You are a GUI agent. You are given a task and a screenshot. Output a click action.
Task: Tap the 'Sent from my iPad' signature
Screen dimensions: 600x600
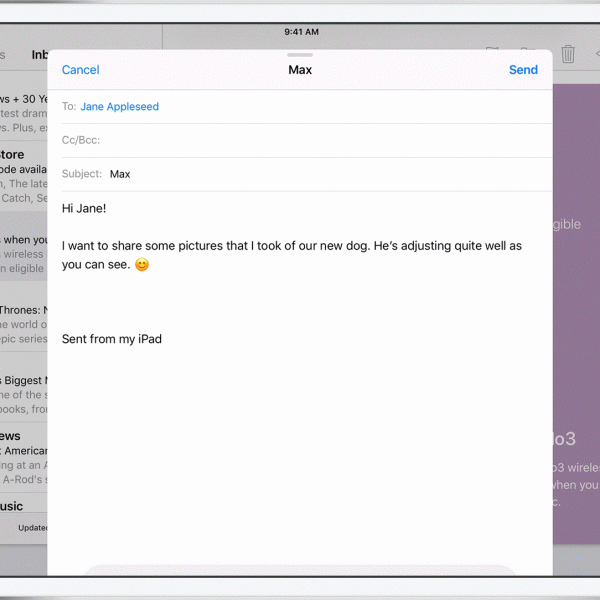click(x=112, y=339)
